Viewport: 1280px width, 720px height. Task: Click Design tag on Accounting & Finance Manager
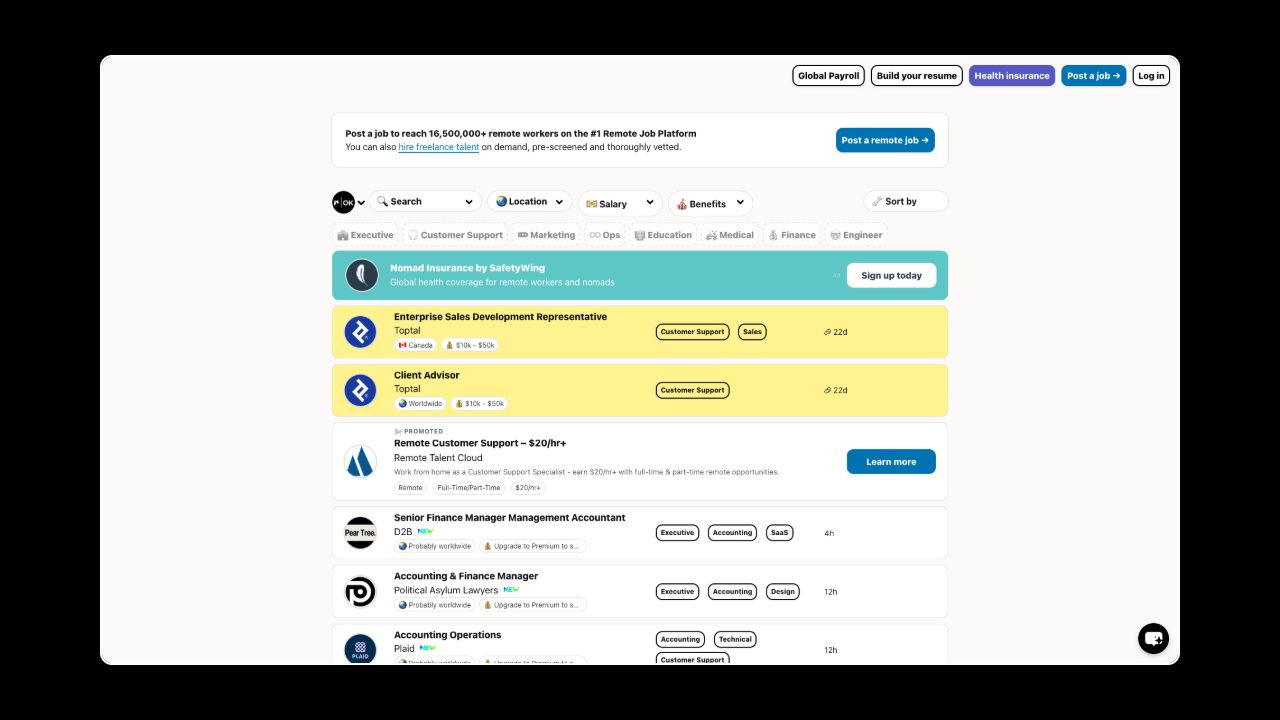tap(783, 591)
